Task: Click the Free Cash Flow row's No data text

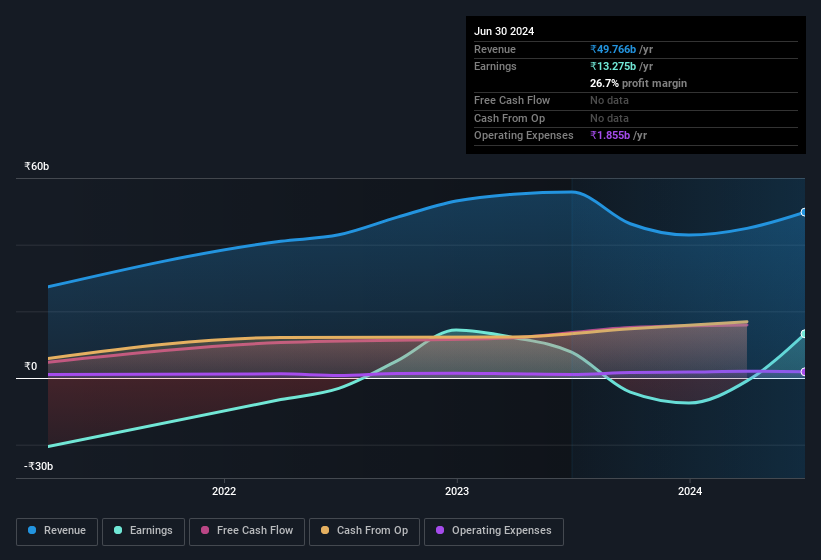Action: click(609, 100)
